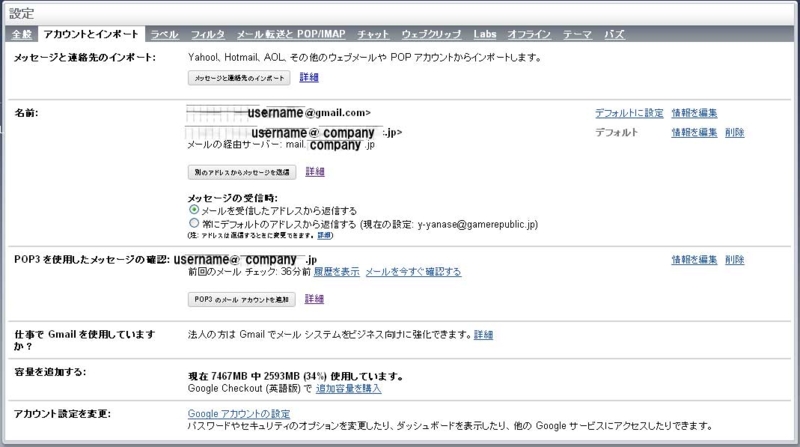Edit info for the POP3 account
This screenshot has width=800, height=447.
pos(694,260)
